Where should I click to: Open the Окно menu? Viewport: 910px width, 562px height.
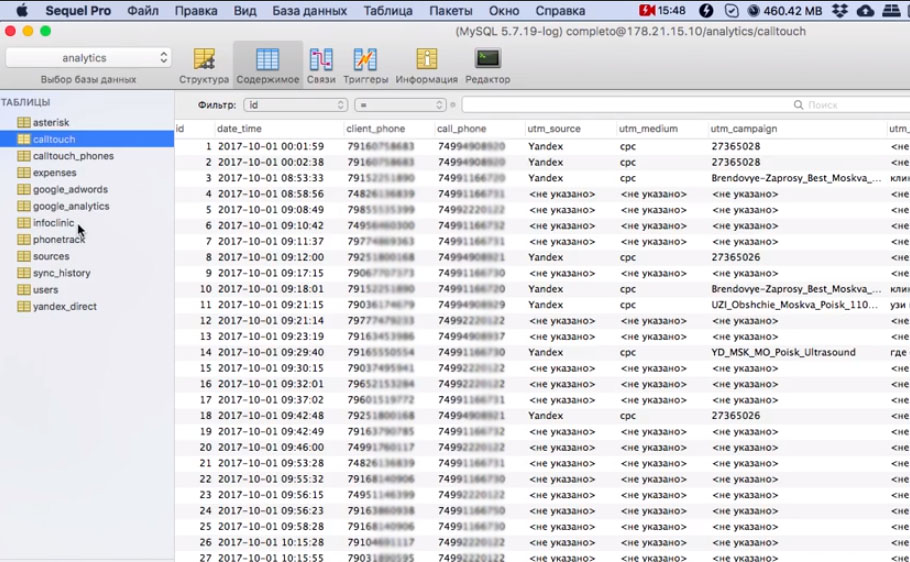coord(504,10)
